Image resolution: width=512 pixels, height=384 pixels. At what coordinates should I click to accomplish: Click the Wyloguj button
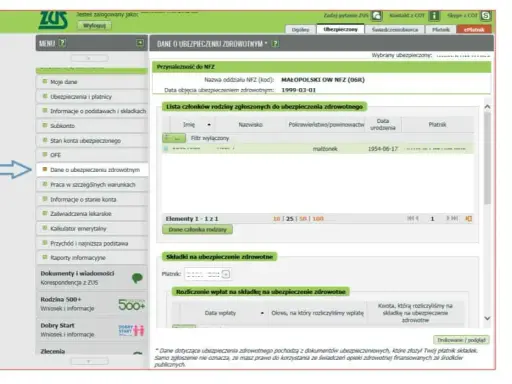coord(94,26)
